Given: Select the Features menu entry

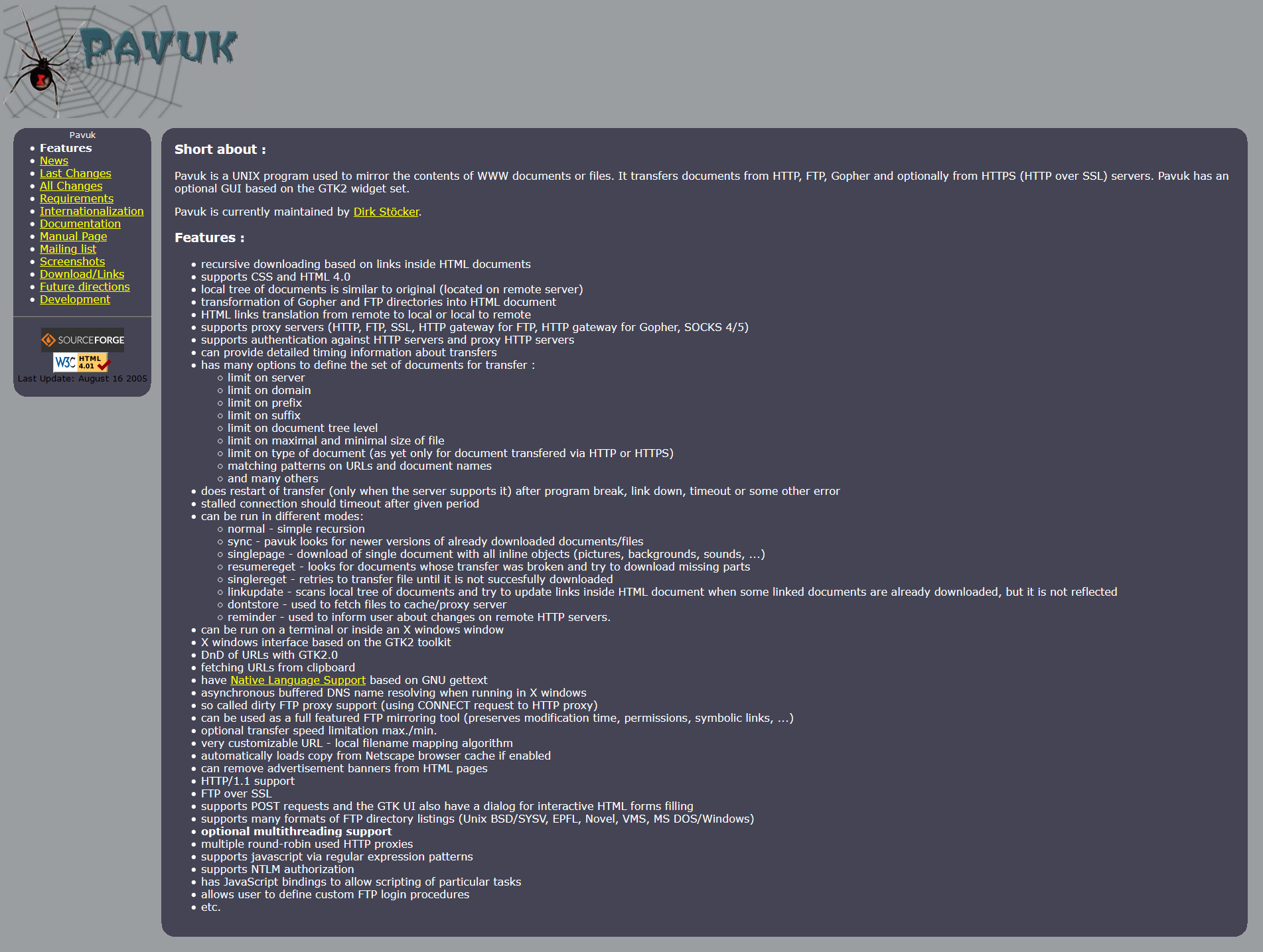Looking at the screenshot, I should coord(65,148).
